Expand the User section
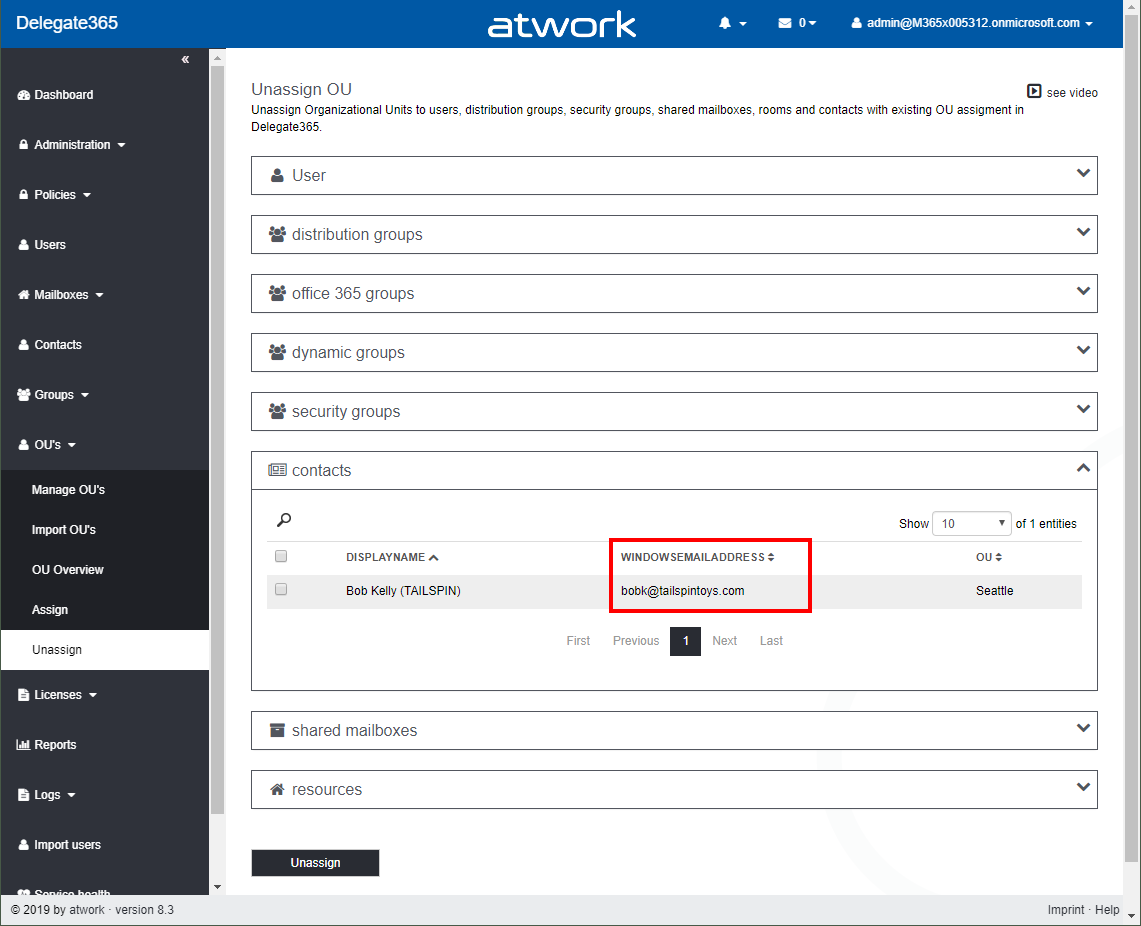Viewport: 1141px width, 926px height. (673, 175)
